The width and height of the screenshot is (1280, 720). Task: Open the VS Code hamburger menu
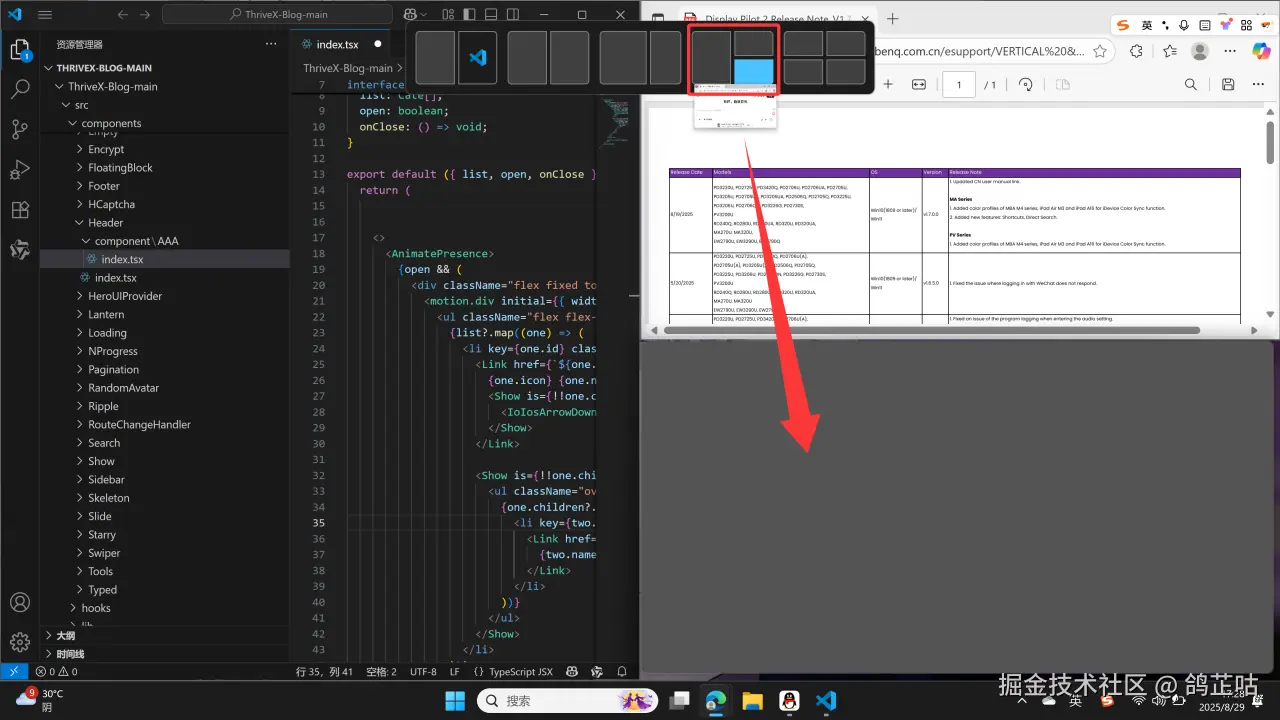click(45, 15)
